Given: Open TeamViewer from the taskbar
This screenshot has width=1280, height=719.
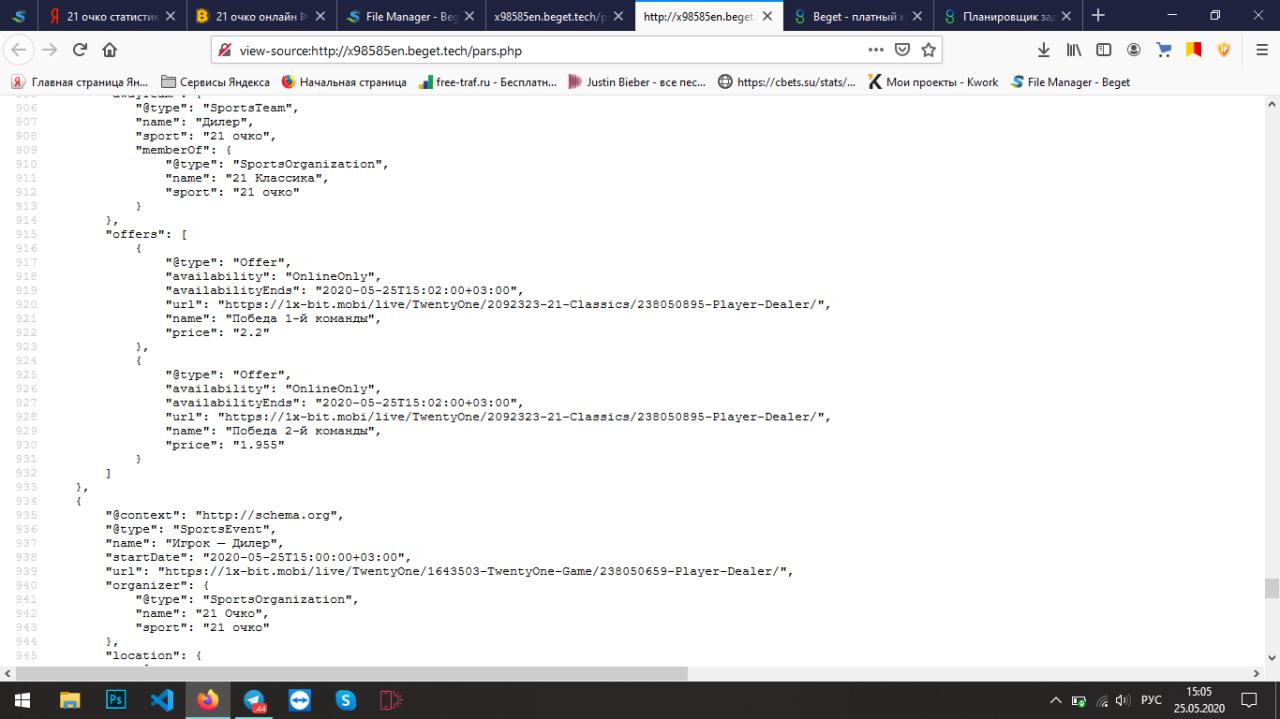Looking at the screenshot, I should (300, 700).
